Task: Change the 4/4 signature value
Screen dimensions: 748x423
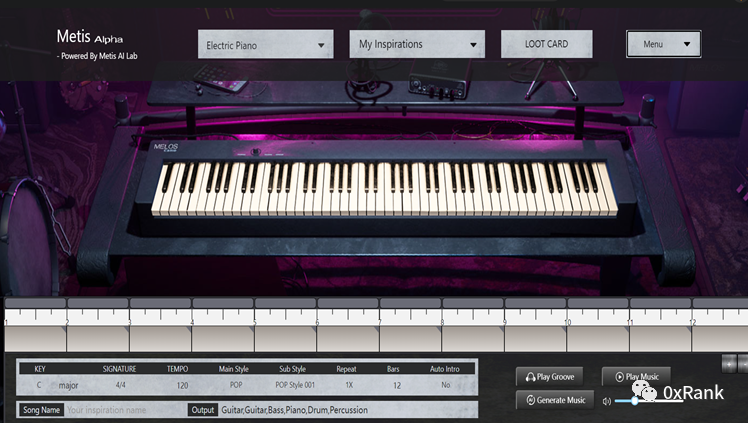Action: (121, 385)
